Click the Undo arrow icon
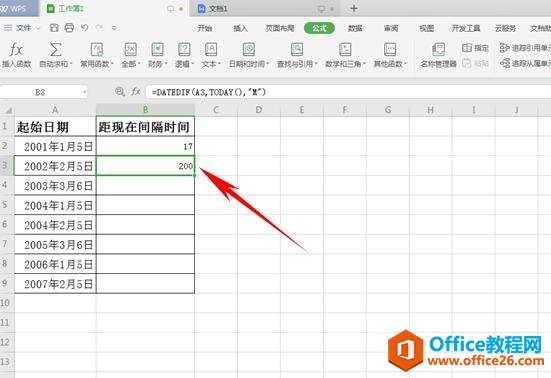Image resolution: width=551 pixels, height=378 pixels. click(x=84, y=27)
